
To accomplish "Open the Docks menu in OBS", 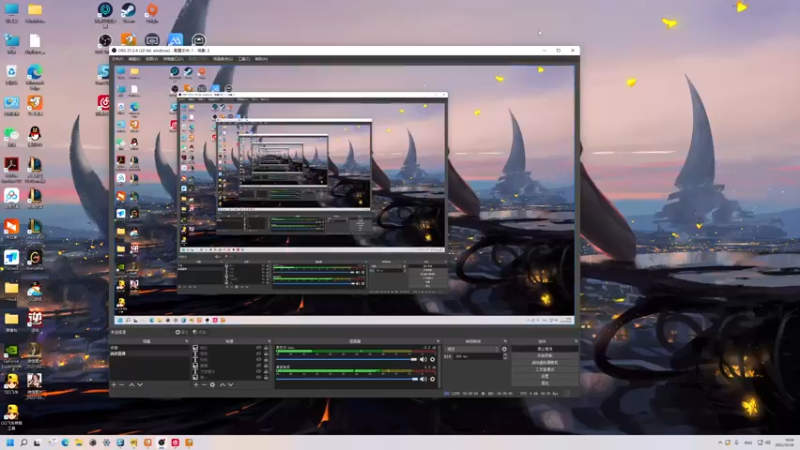I will pyautogui.click(x=173, y=59).
